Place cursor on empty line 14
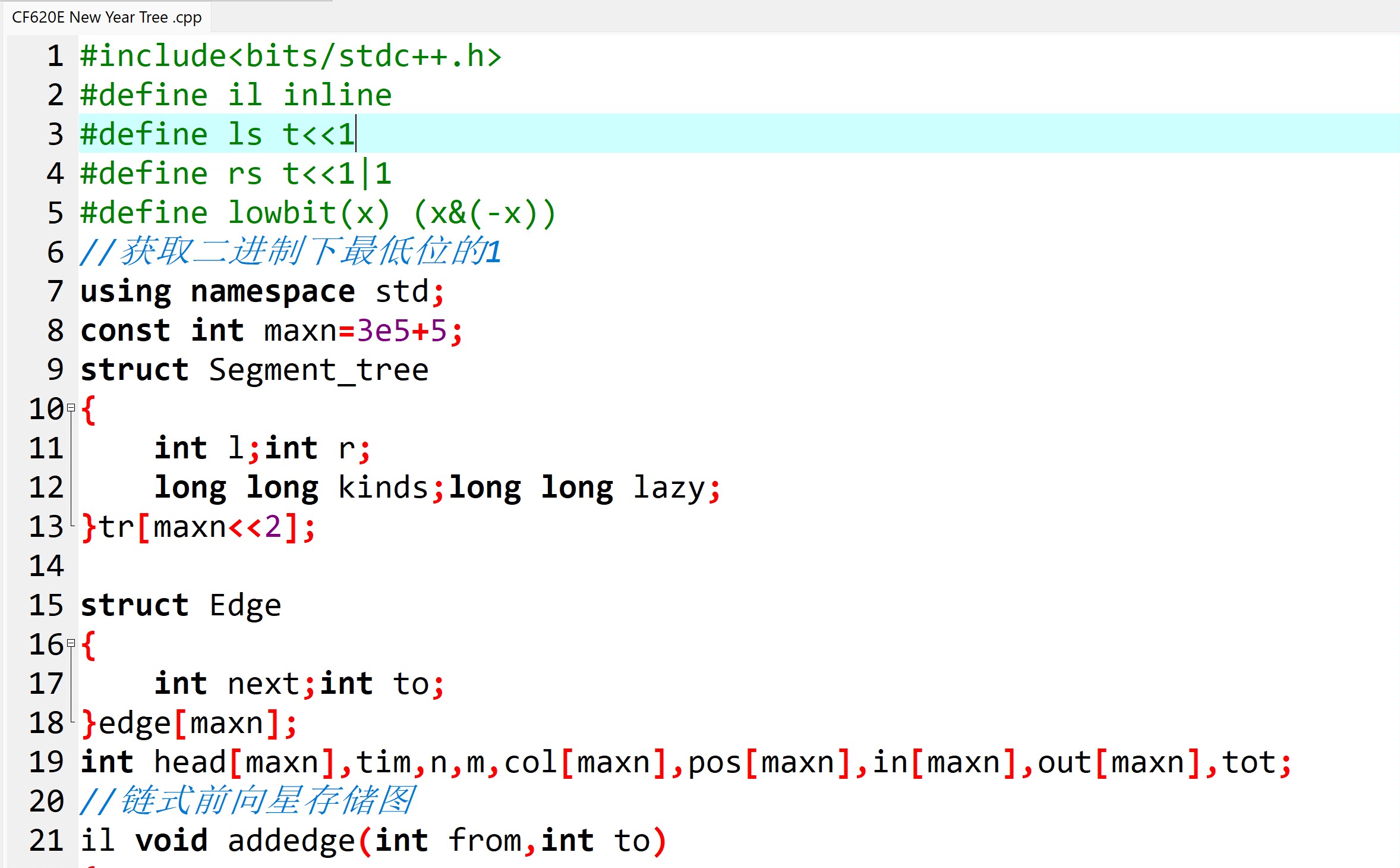This screenshot has width=1400, height=868. pos(357,565)
